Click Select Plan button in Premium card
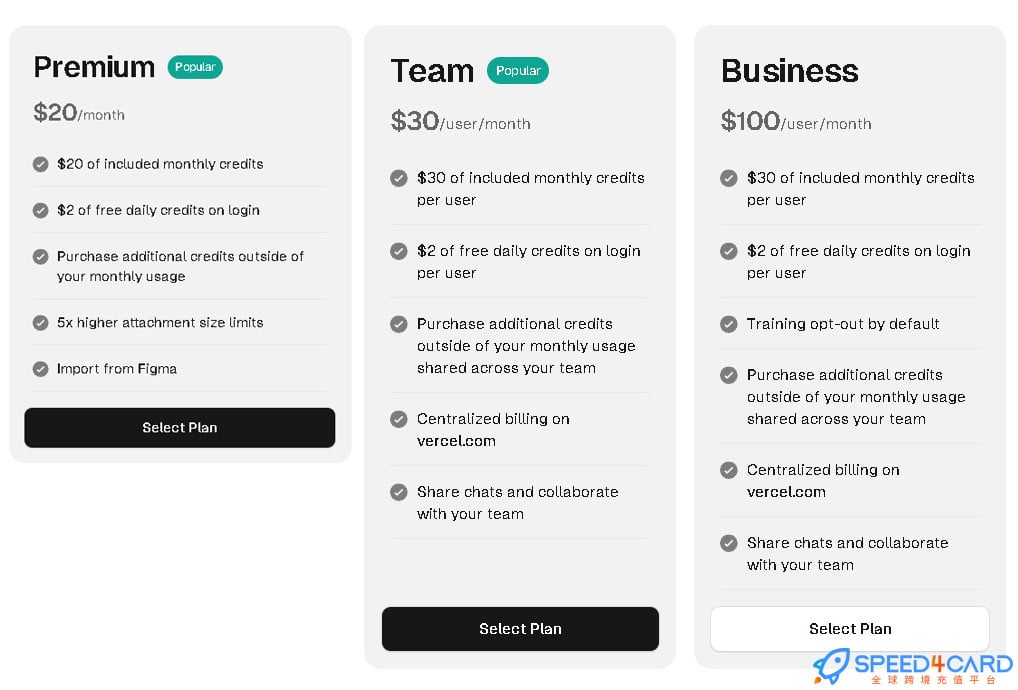 [180, 427]
